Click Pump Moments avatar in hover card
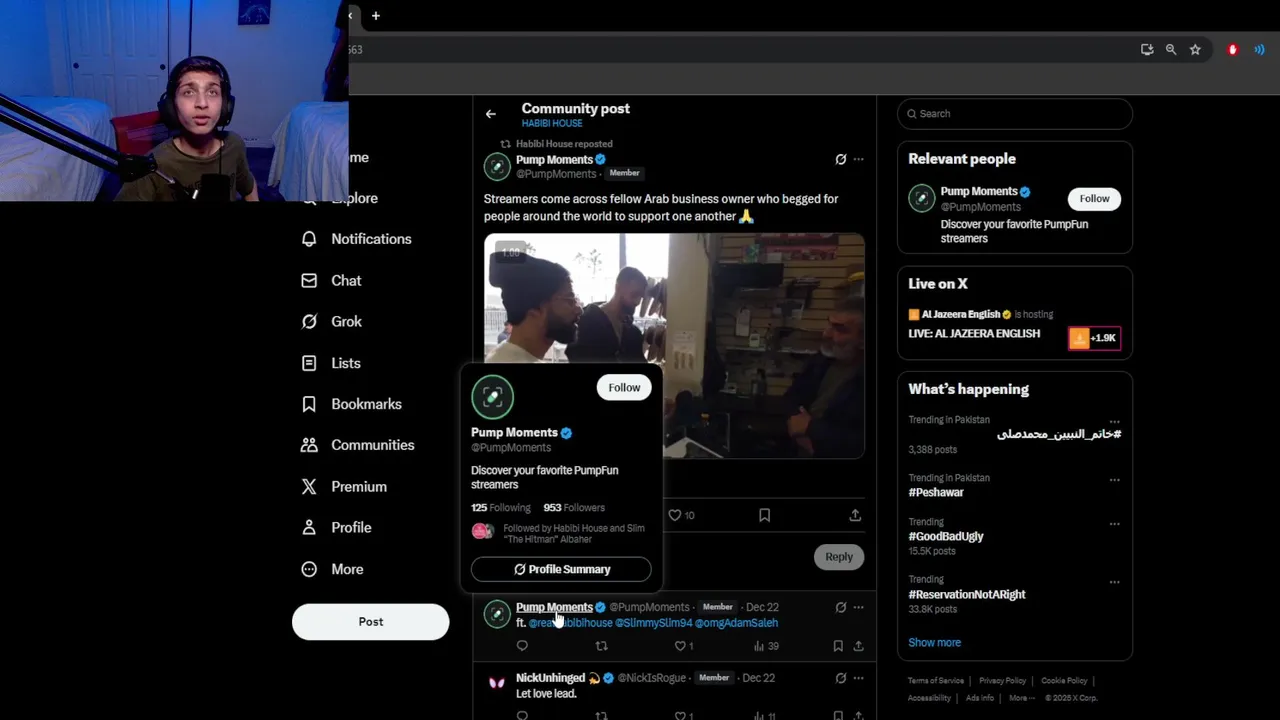 [x=492, y=397]
